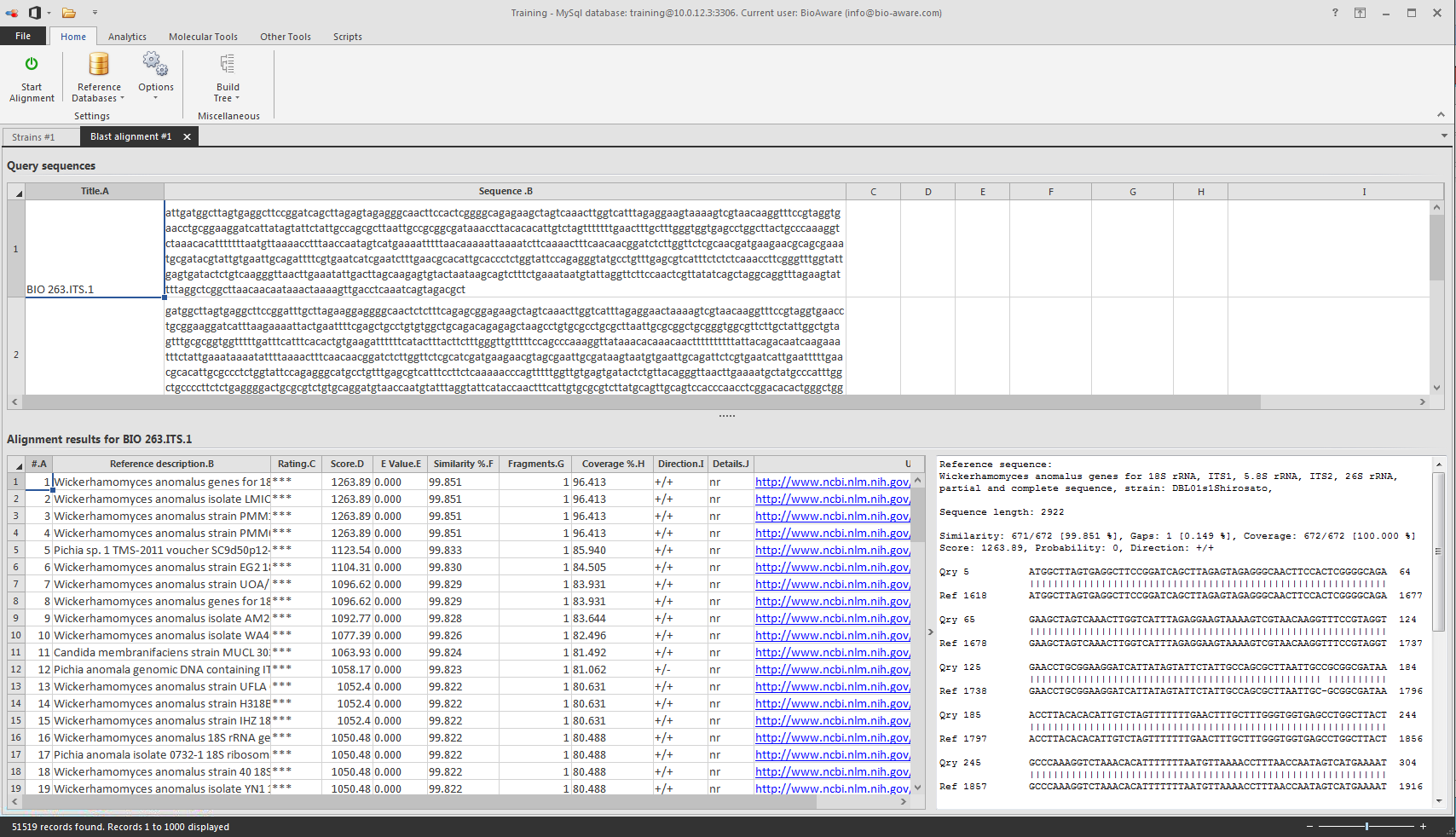Viewport: 1456px width, 837px height.
Task: Click the Help question mark icon
Action: 1335,13
